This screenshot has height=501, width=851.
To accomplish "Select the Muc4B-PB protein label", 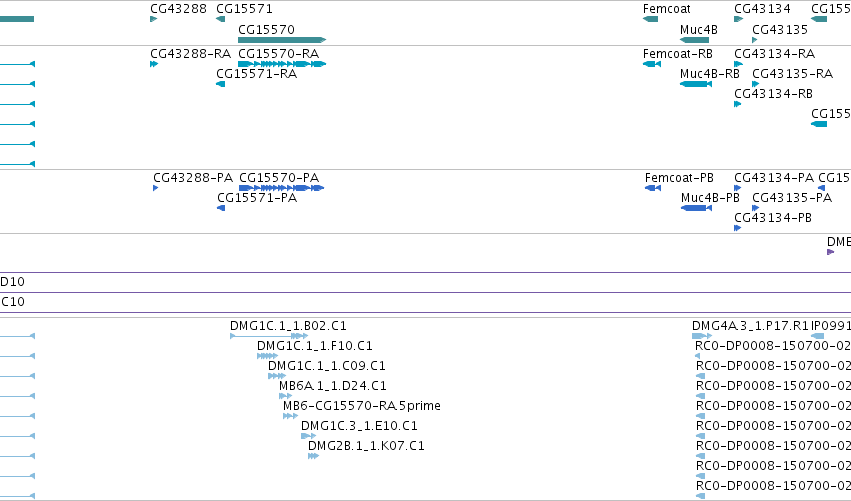I will [710, 198].
